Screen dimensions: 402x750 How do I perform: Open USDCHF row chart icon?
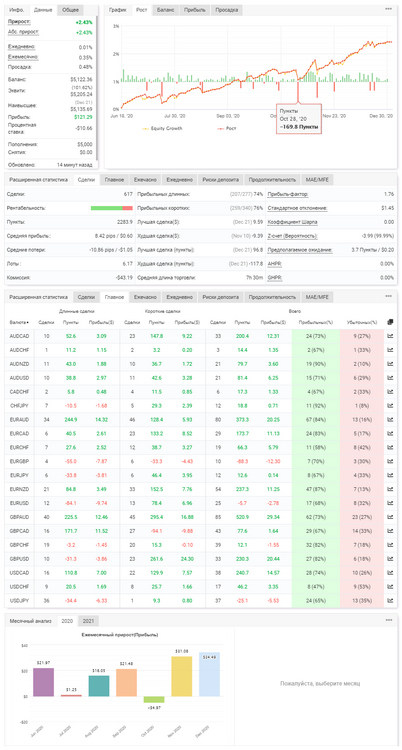point(390,586)
